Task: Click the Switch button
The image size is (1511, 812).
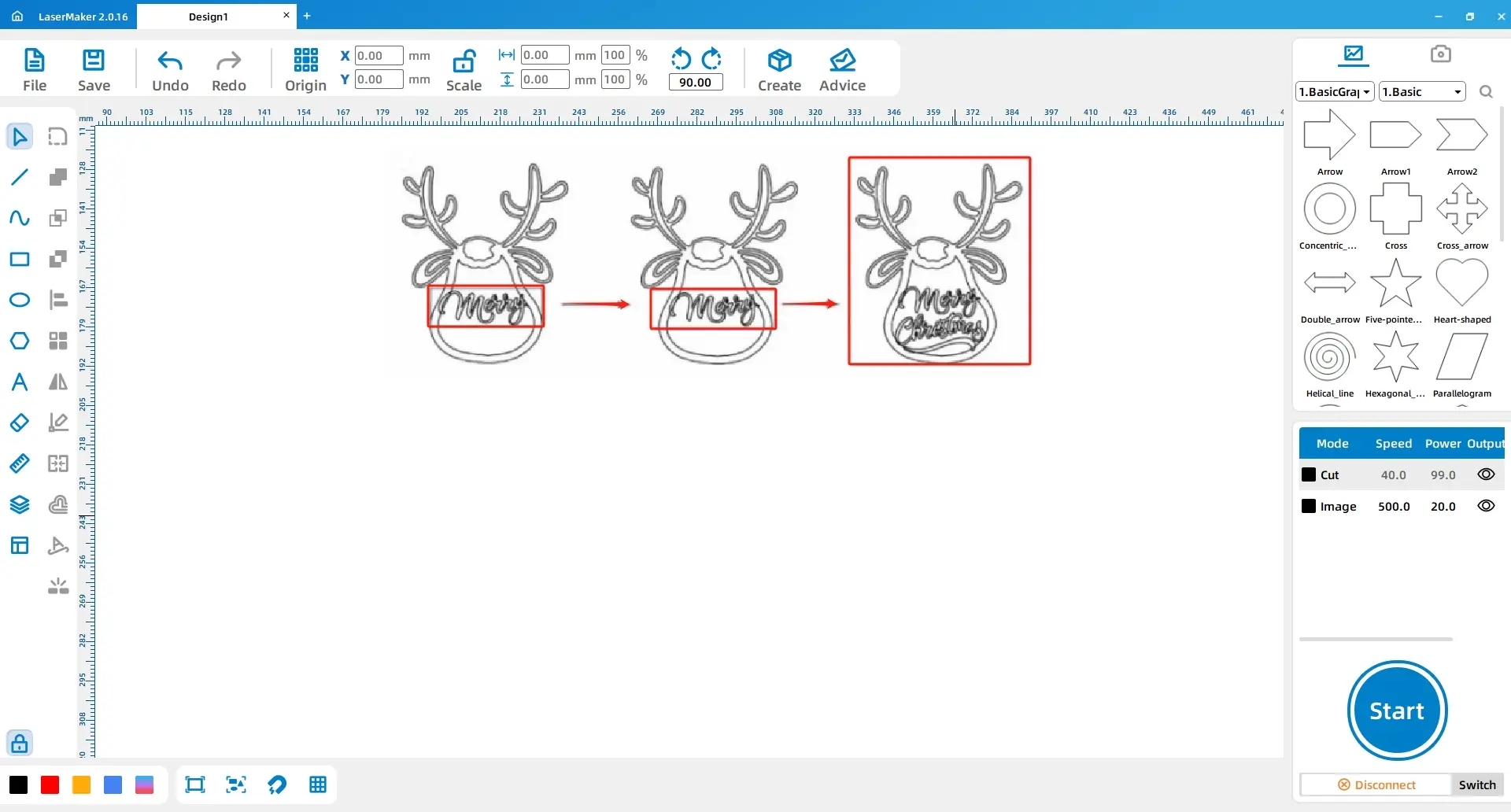Action: point(1477,784)
